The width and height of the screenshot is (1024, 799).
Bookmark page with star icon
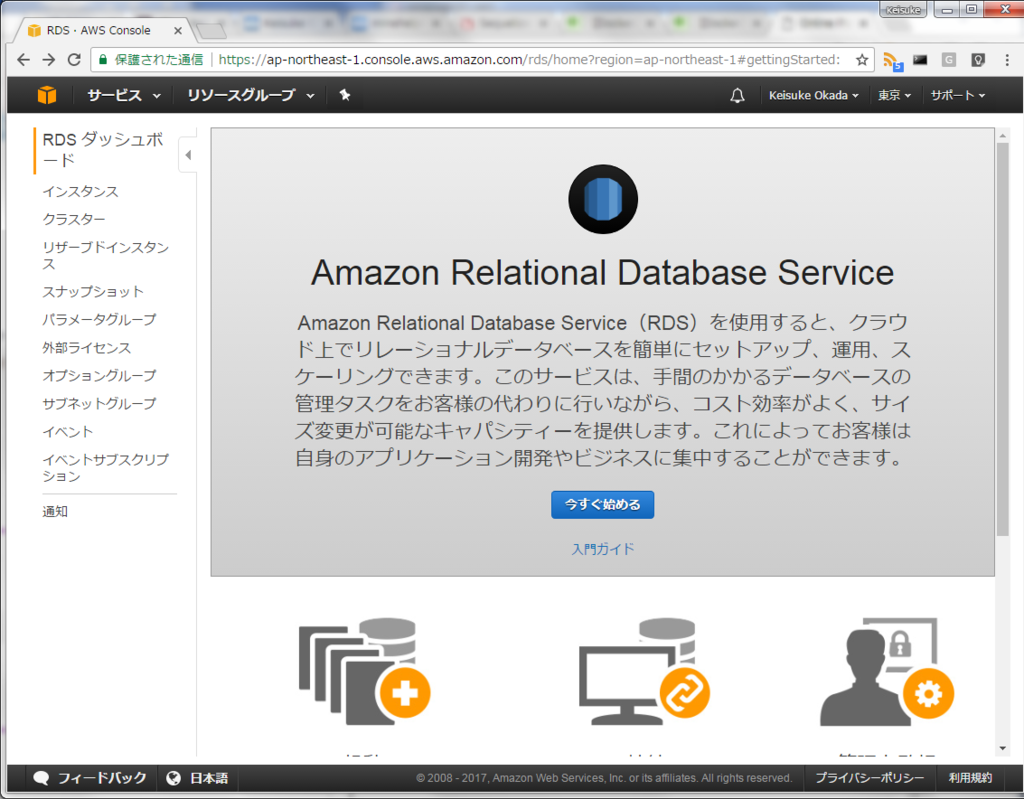click(x=862, y=59)
